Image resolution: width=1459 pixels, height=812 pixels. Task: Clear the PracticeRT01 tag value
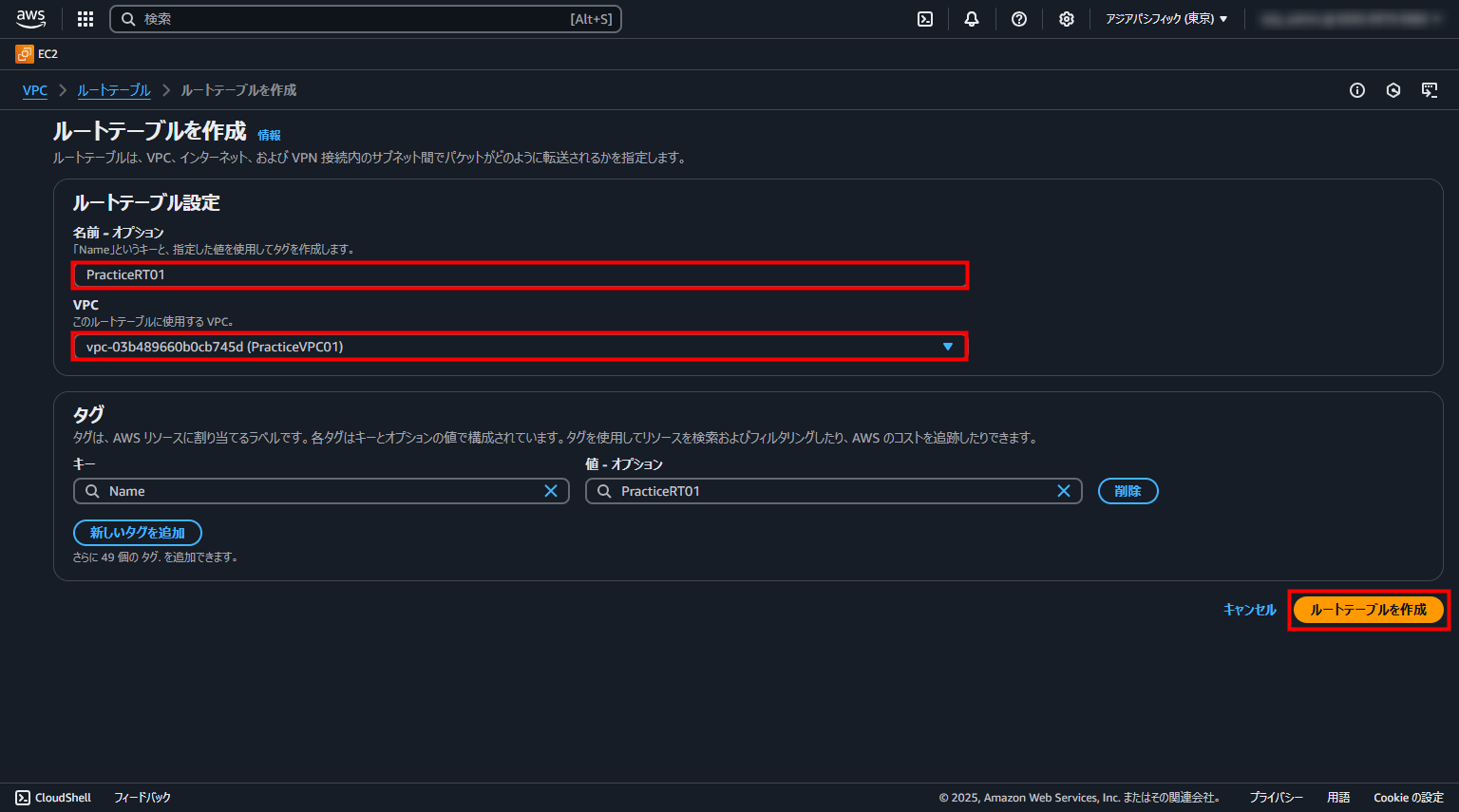point(1064,491)
